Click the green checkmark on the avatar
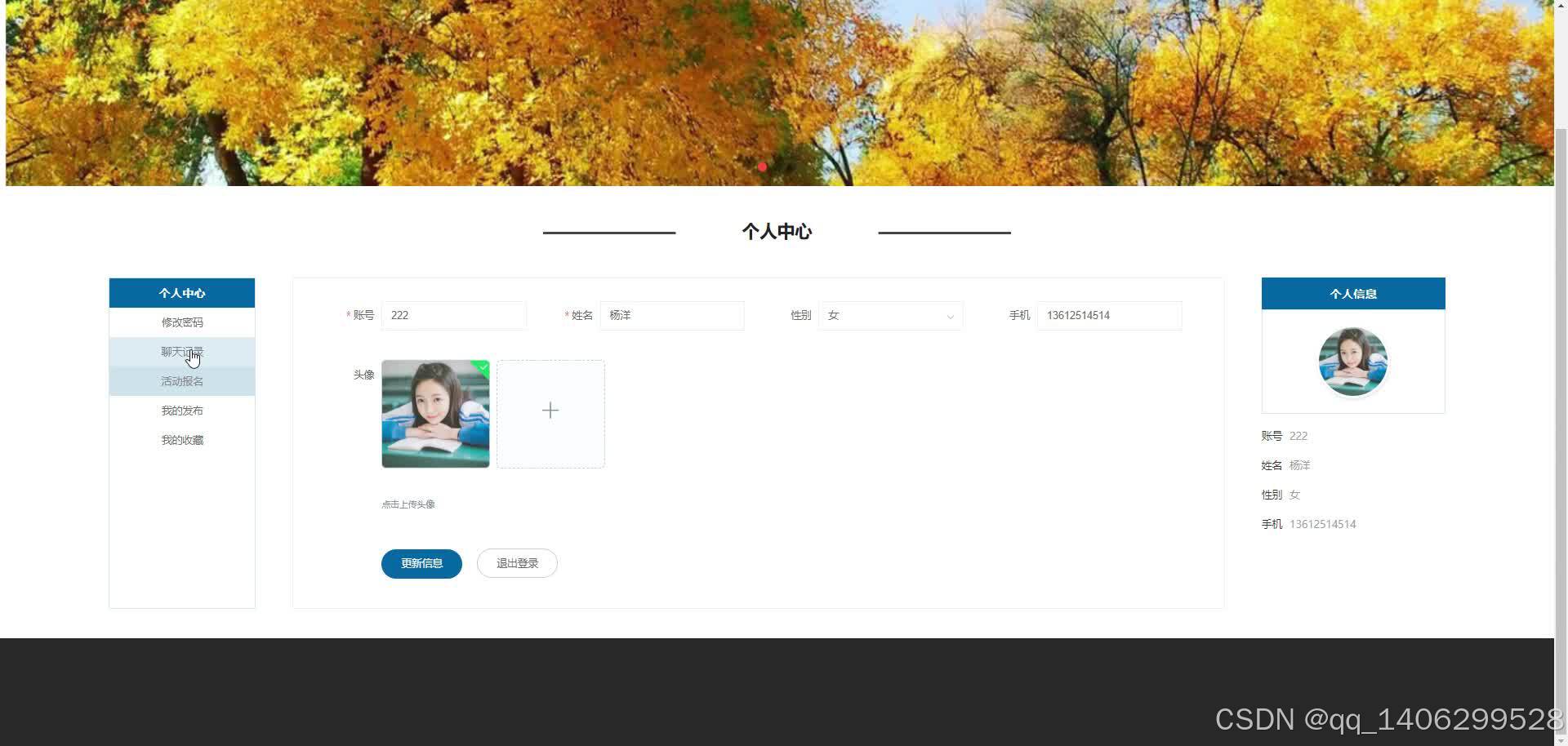 click(483, 367)
